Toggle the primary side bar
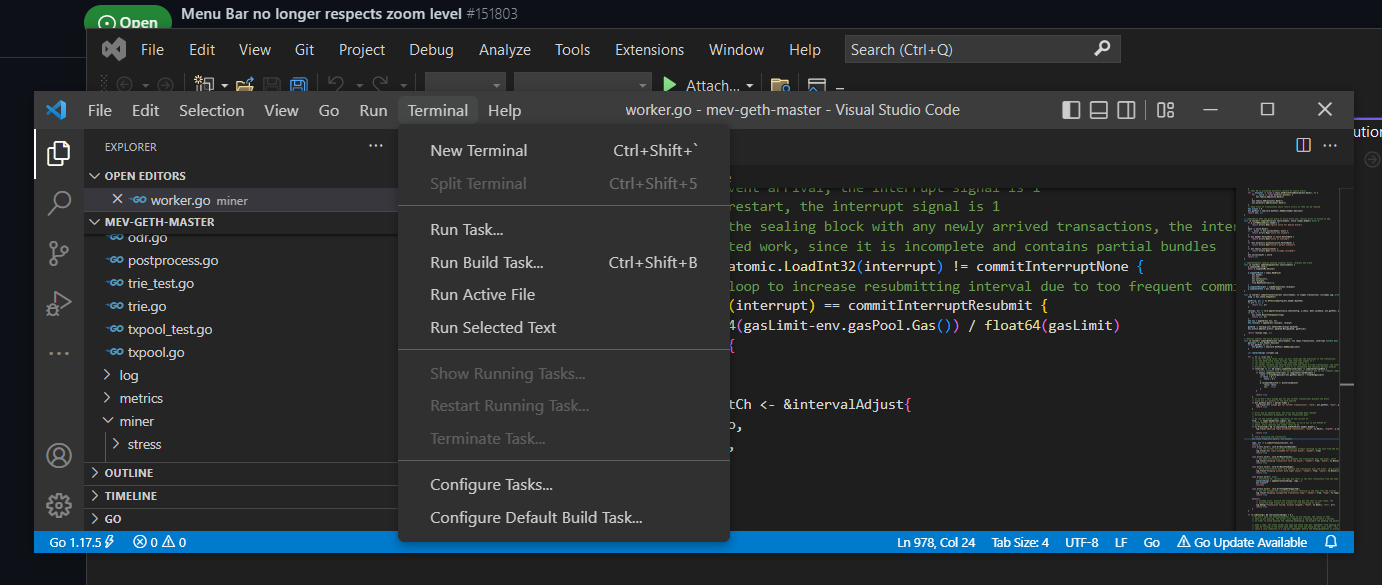 coord(1070,110)
